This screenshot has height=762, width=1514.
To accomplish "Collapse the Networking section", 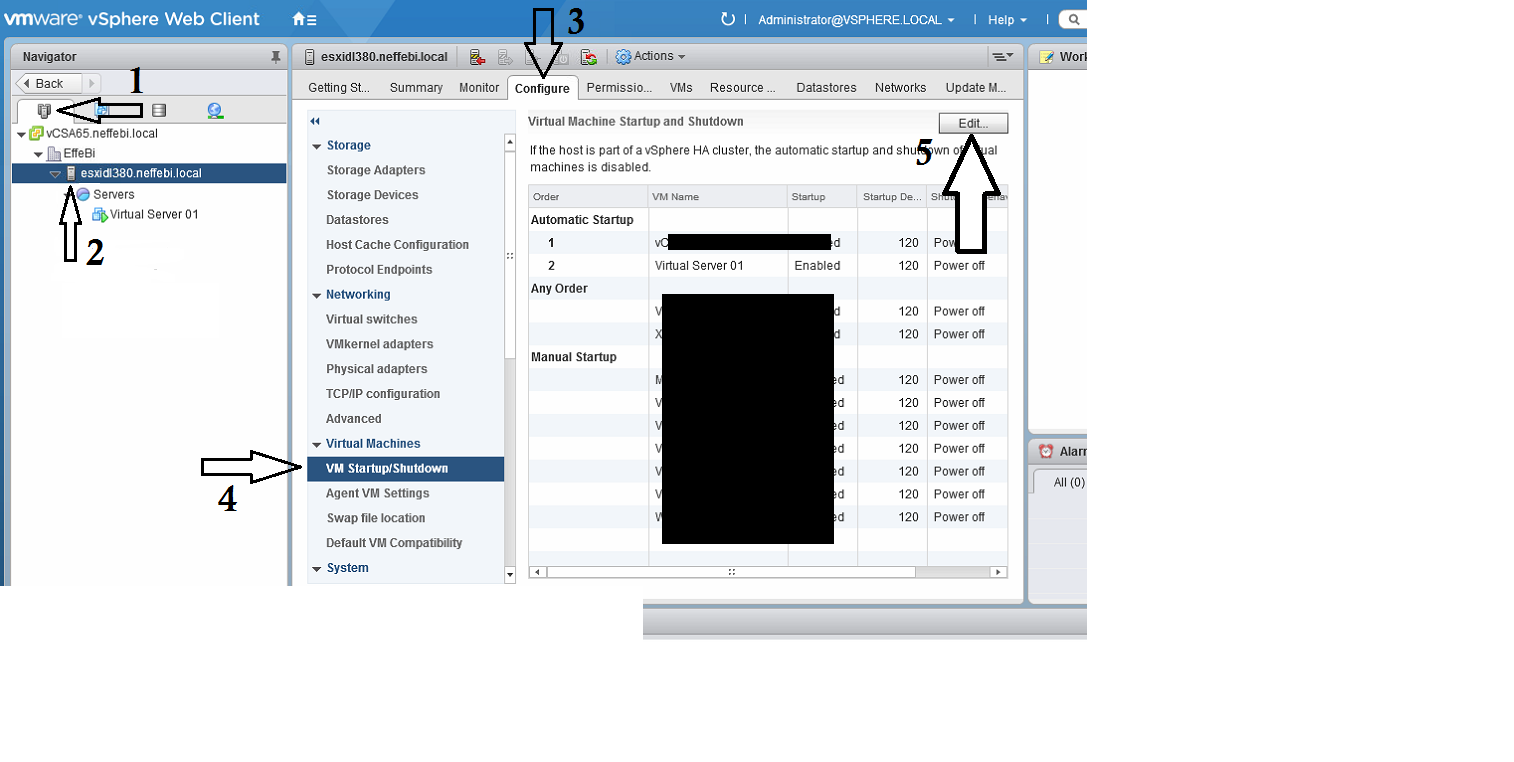I will 316,295.
